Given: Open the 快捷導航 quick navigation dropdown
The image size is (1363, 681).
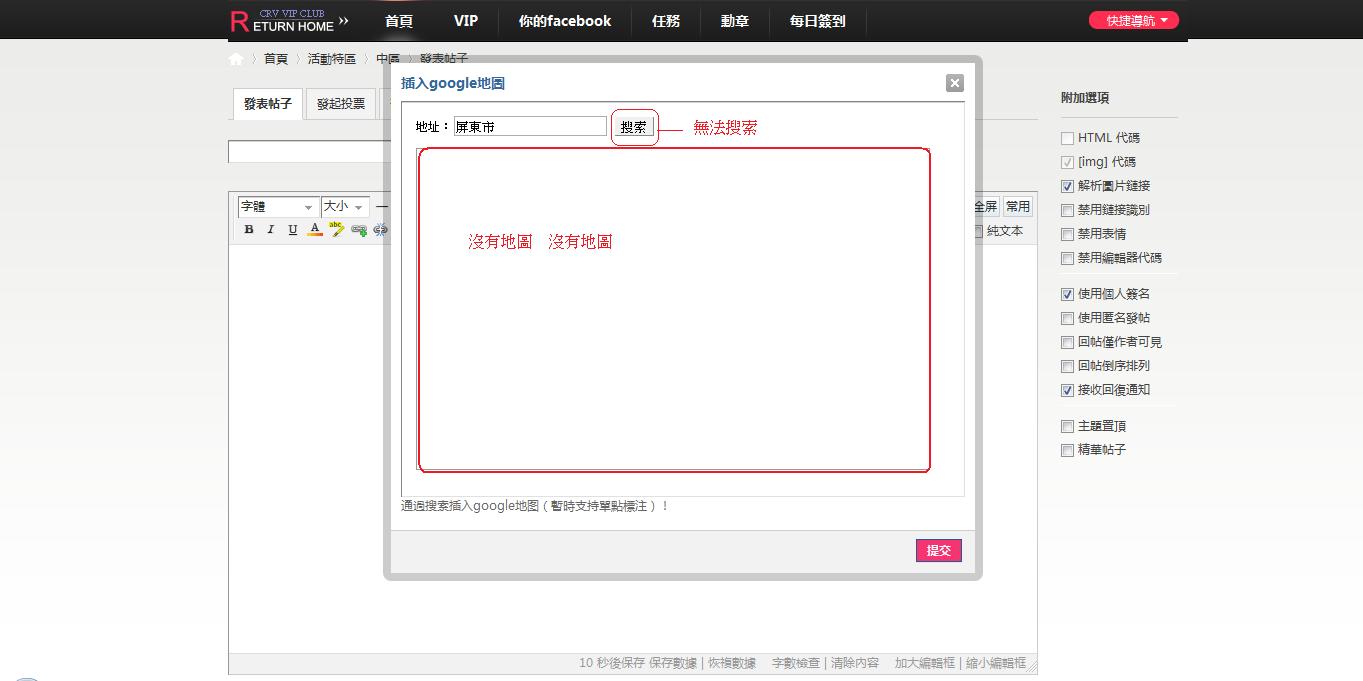Looking at the screenshot, I should coord(1133,19).
